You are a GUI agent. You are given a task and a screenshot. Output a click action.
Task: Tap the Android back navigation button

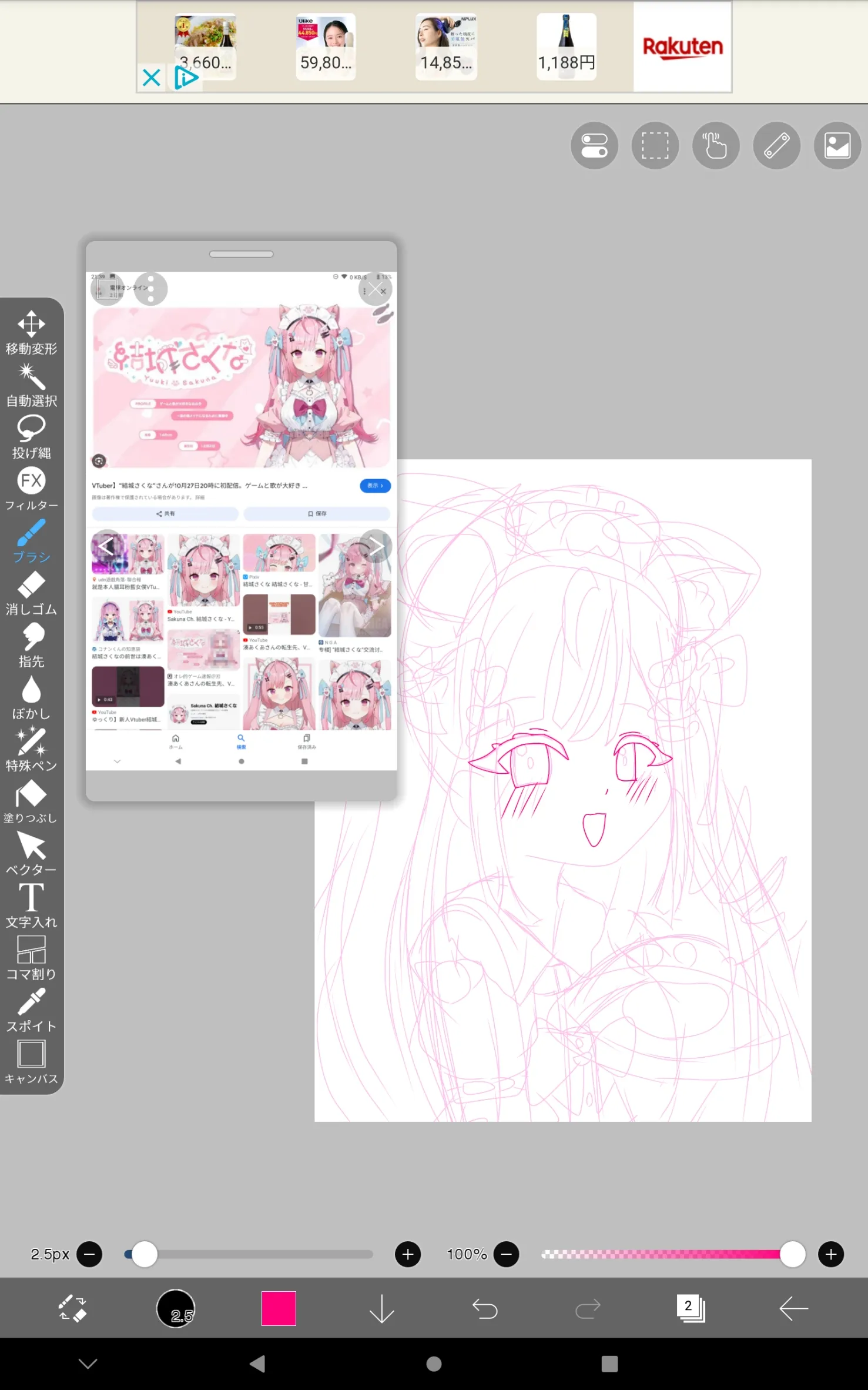pos(257,1364)
